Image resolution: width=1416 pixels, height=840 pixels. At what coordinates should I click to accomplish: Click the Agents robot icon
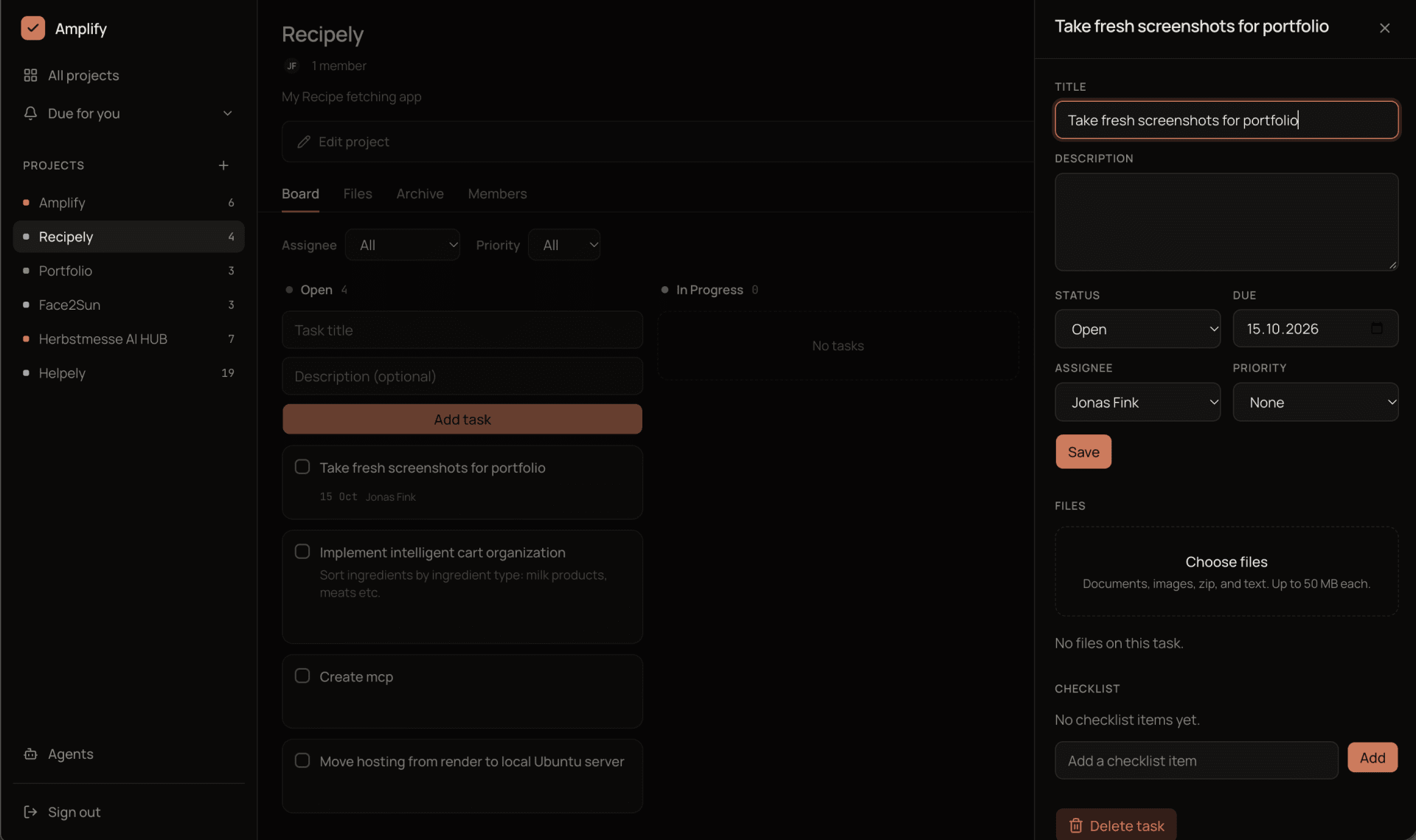click(x=30, y=754)
